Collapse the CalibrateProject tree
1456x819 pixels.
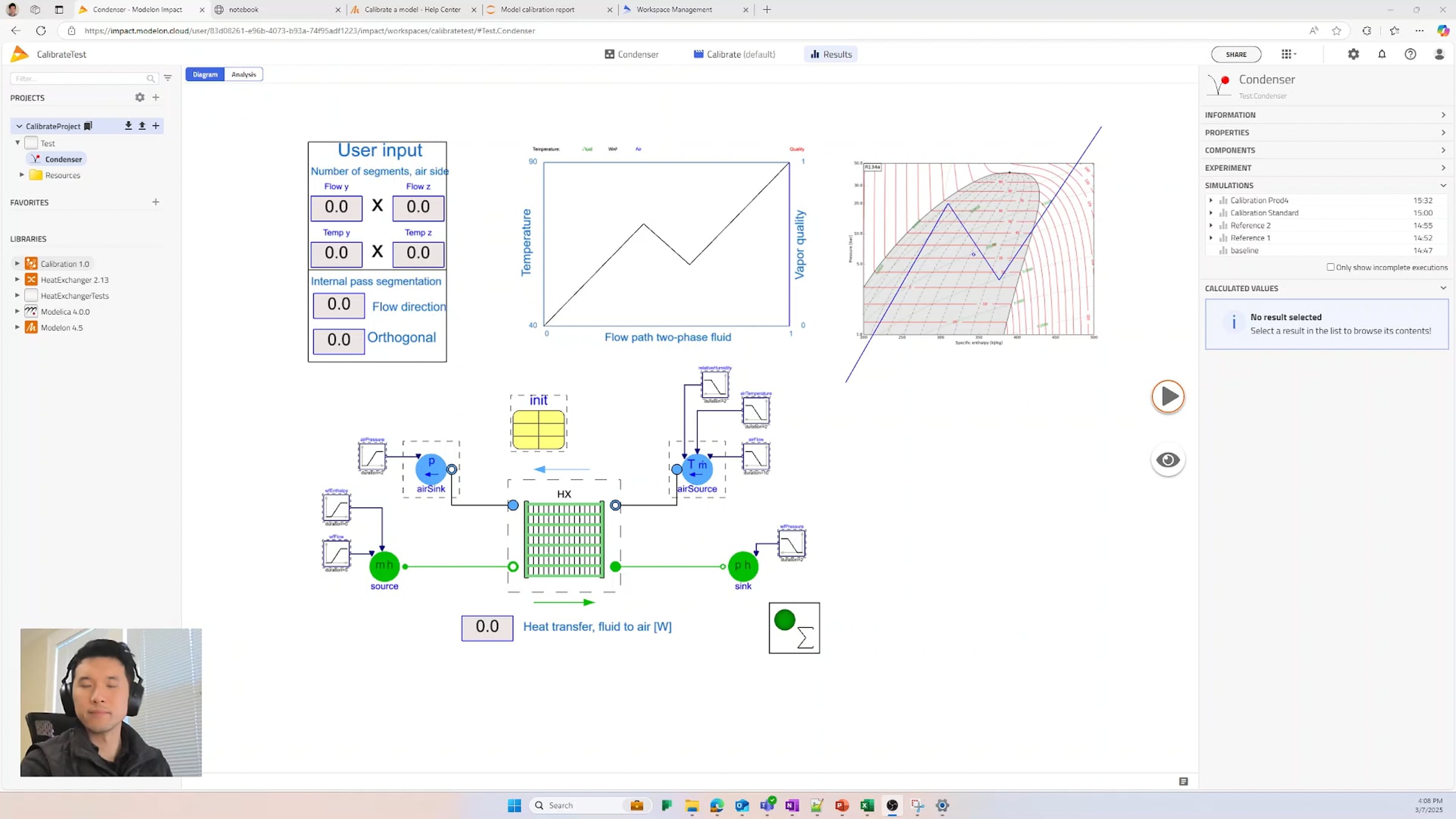pyautogui.click(x=19, y=126)
